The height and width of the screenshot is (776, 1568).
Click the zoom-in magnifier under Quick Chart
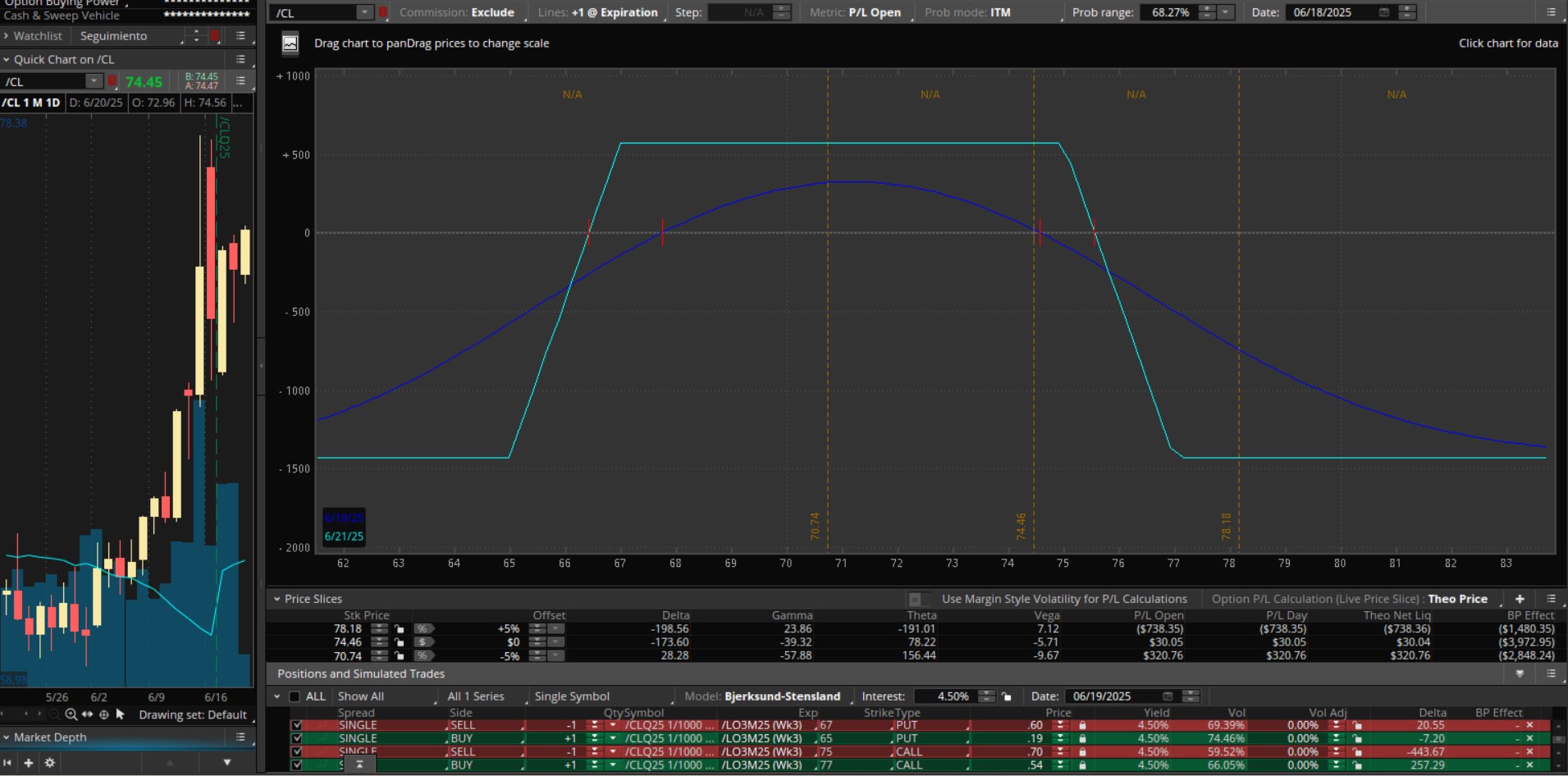pyautogui.click(x=71, y=714)
